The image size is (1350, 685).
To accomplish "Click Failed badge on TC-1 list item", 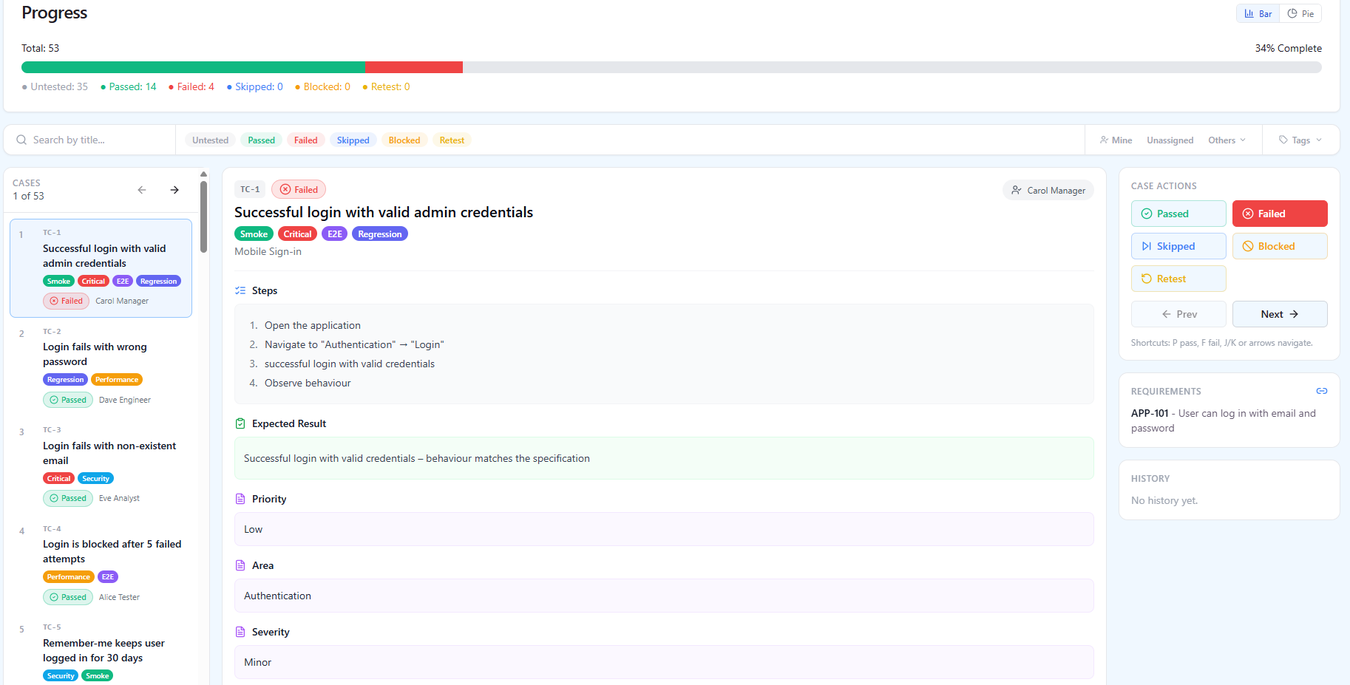I will click(x=66, y=301).
